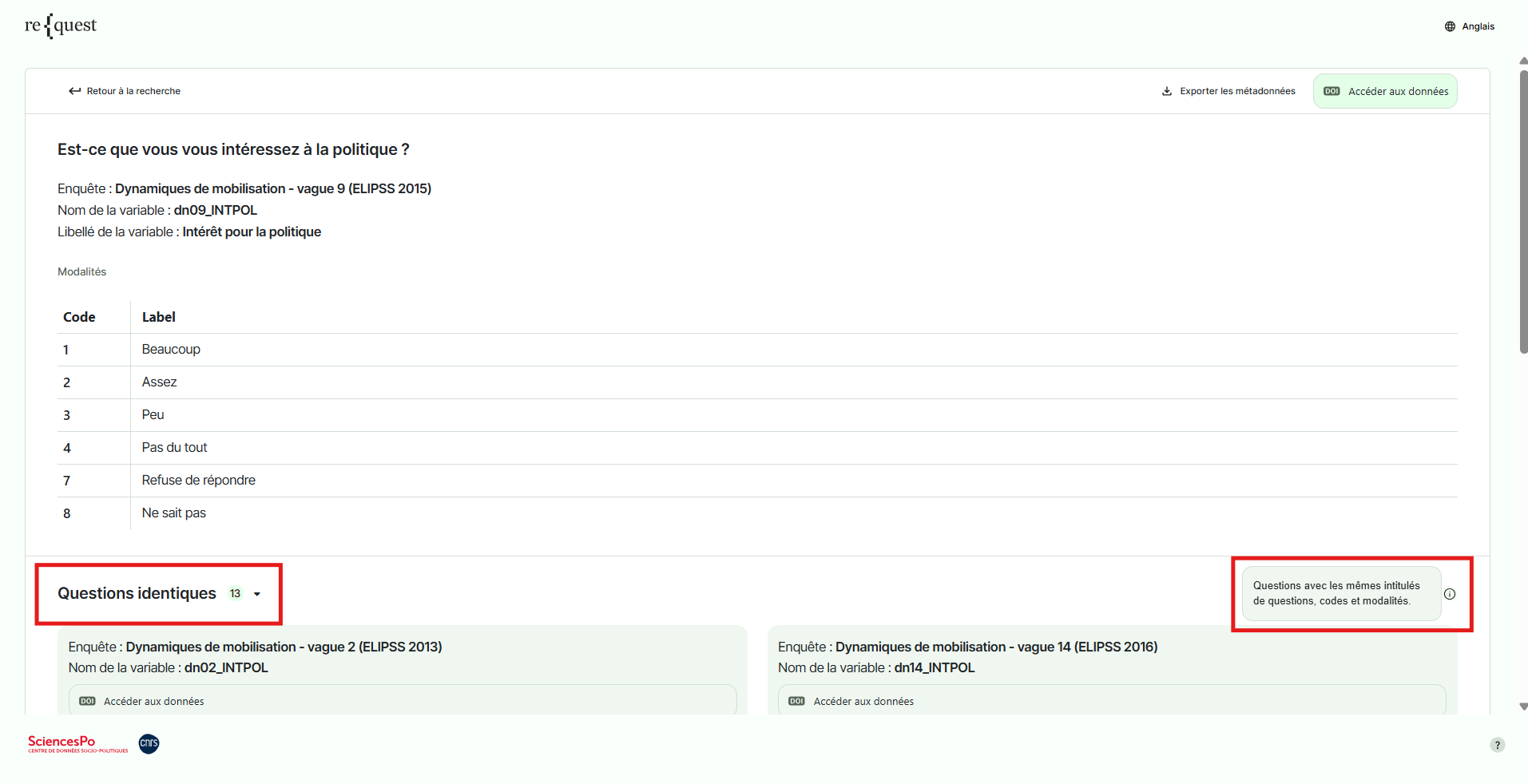The image size is (1528, 784).
Task: Go back via Retour à la recherche
Action: click(x=133, y=91)
